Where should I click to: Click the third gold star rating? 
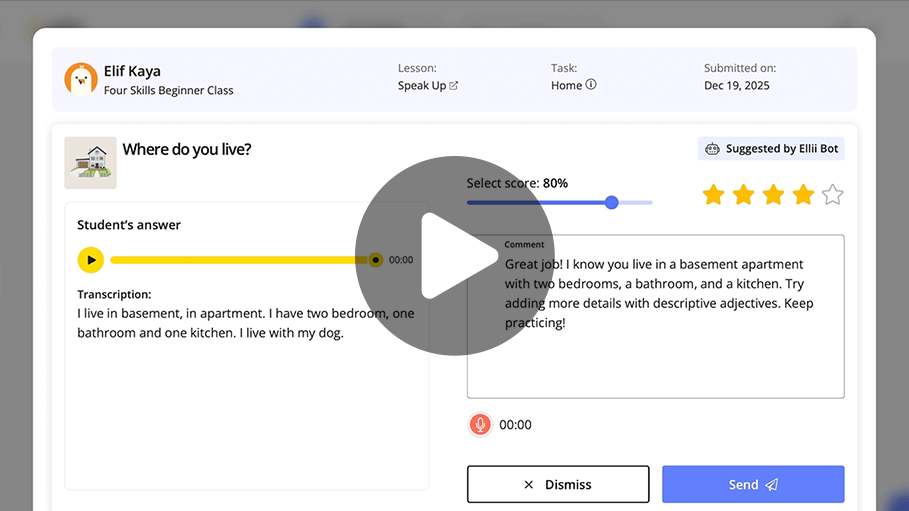coord(773,195)
